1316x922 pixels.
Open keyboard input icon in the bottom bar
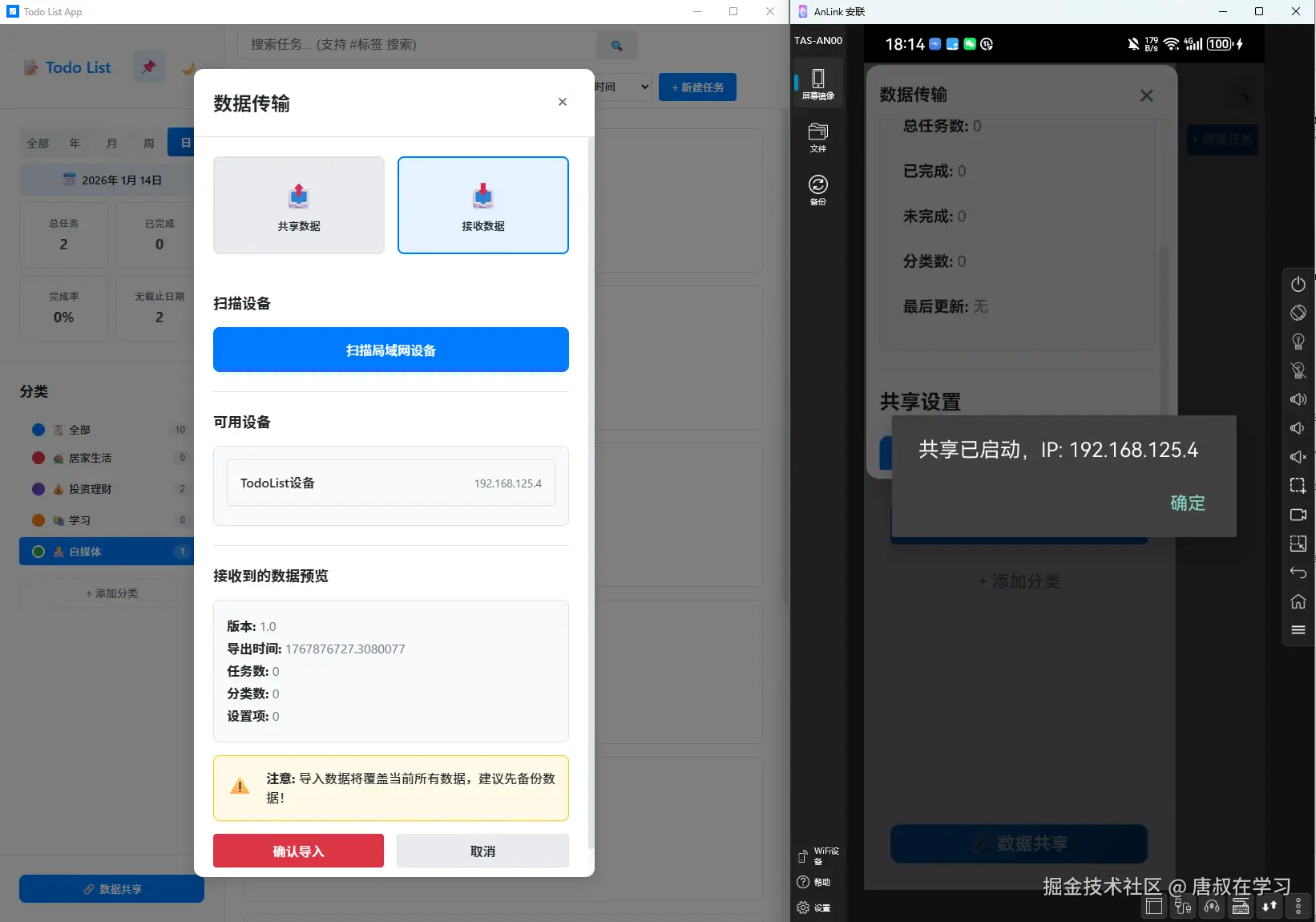1241,907
